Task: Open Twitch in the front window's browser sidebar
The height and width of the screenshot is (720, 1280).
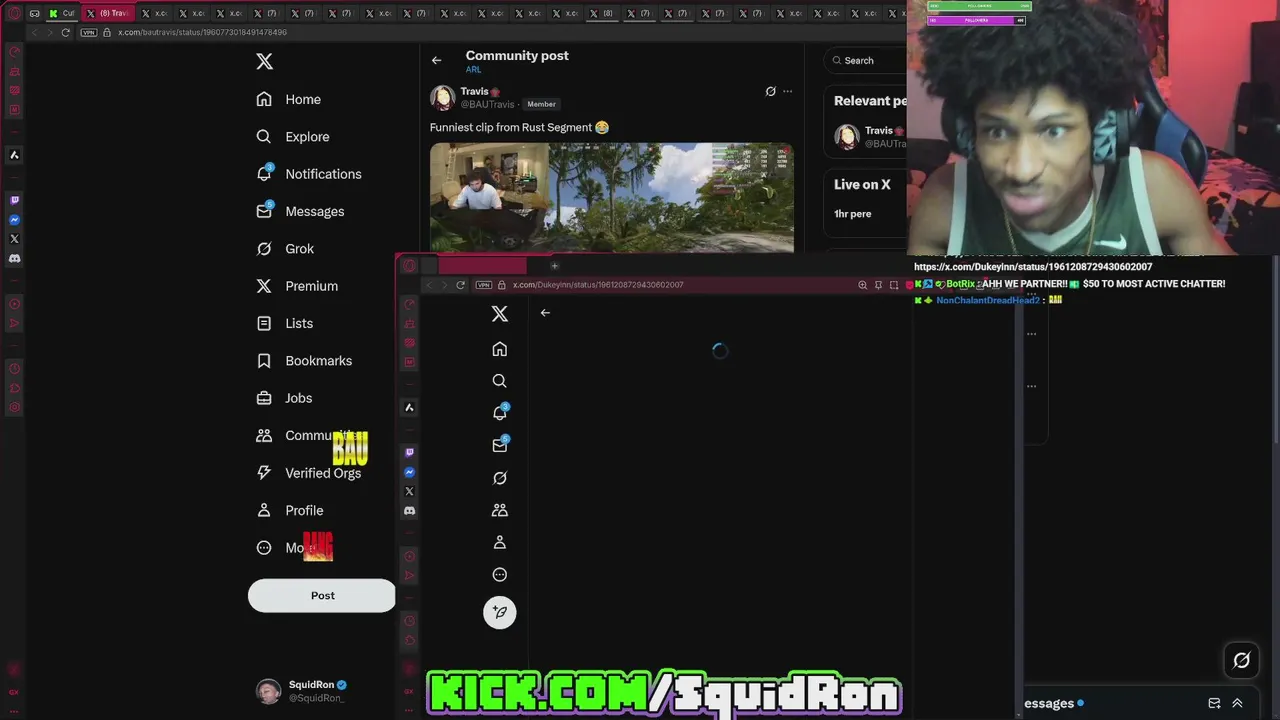Action: [409, 453]
